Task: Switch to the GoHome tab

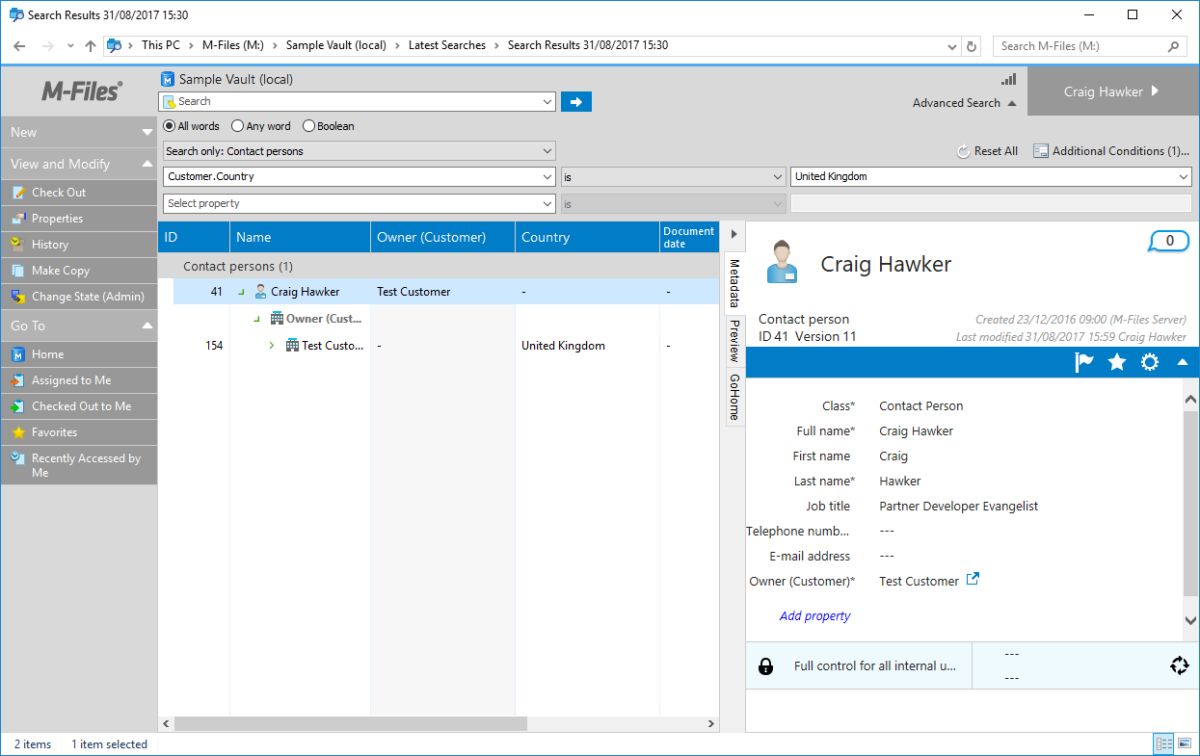Action: pos(734,397)
